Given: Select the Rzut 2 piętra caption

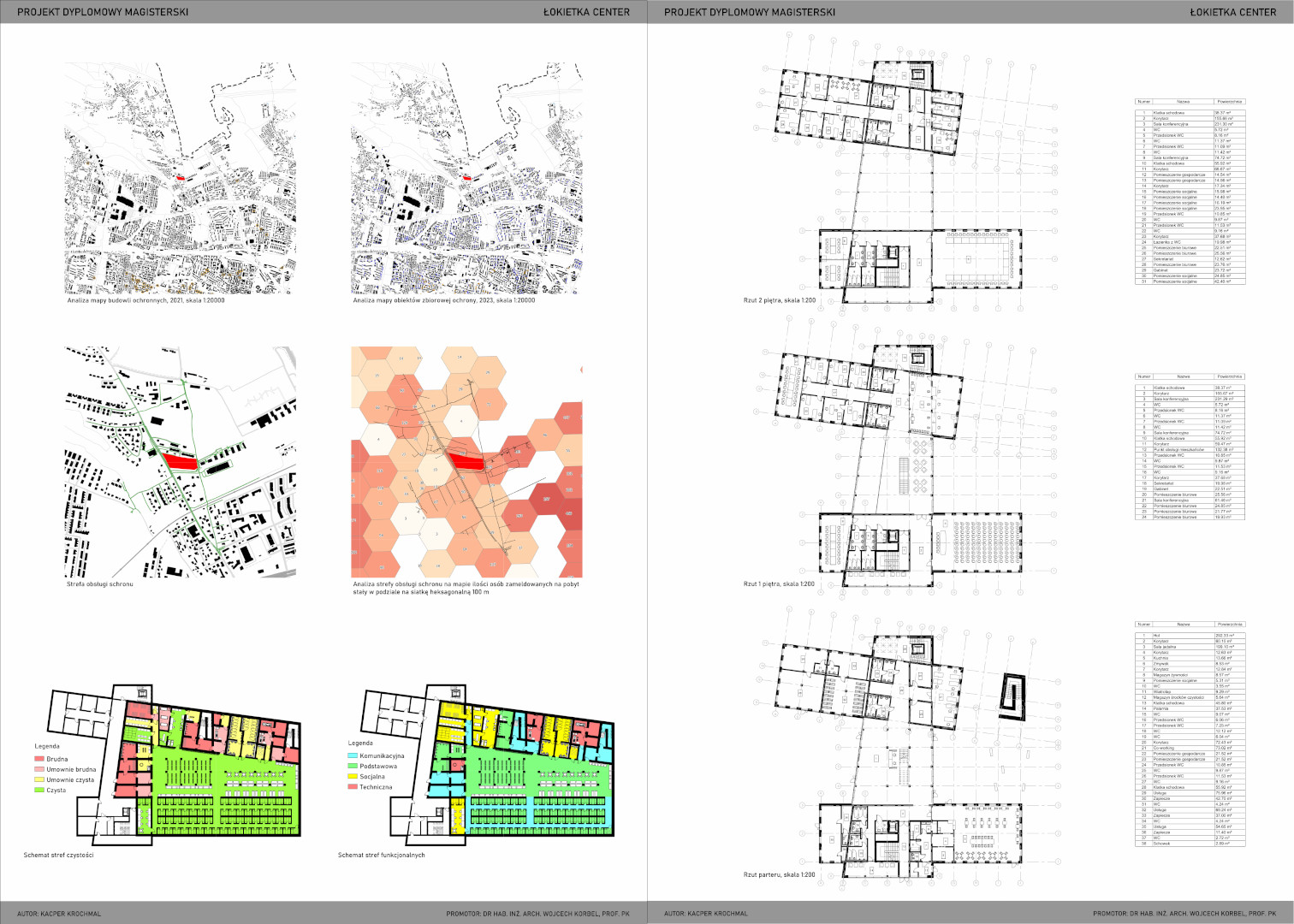Looking at the screenshot, I should (x=779, y=301).
